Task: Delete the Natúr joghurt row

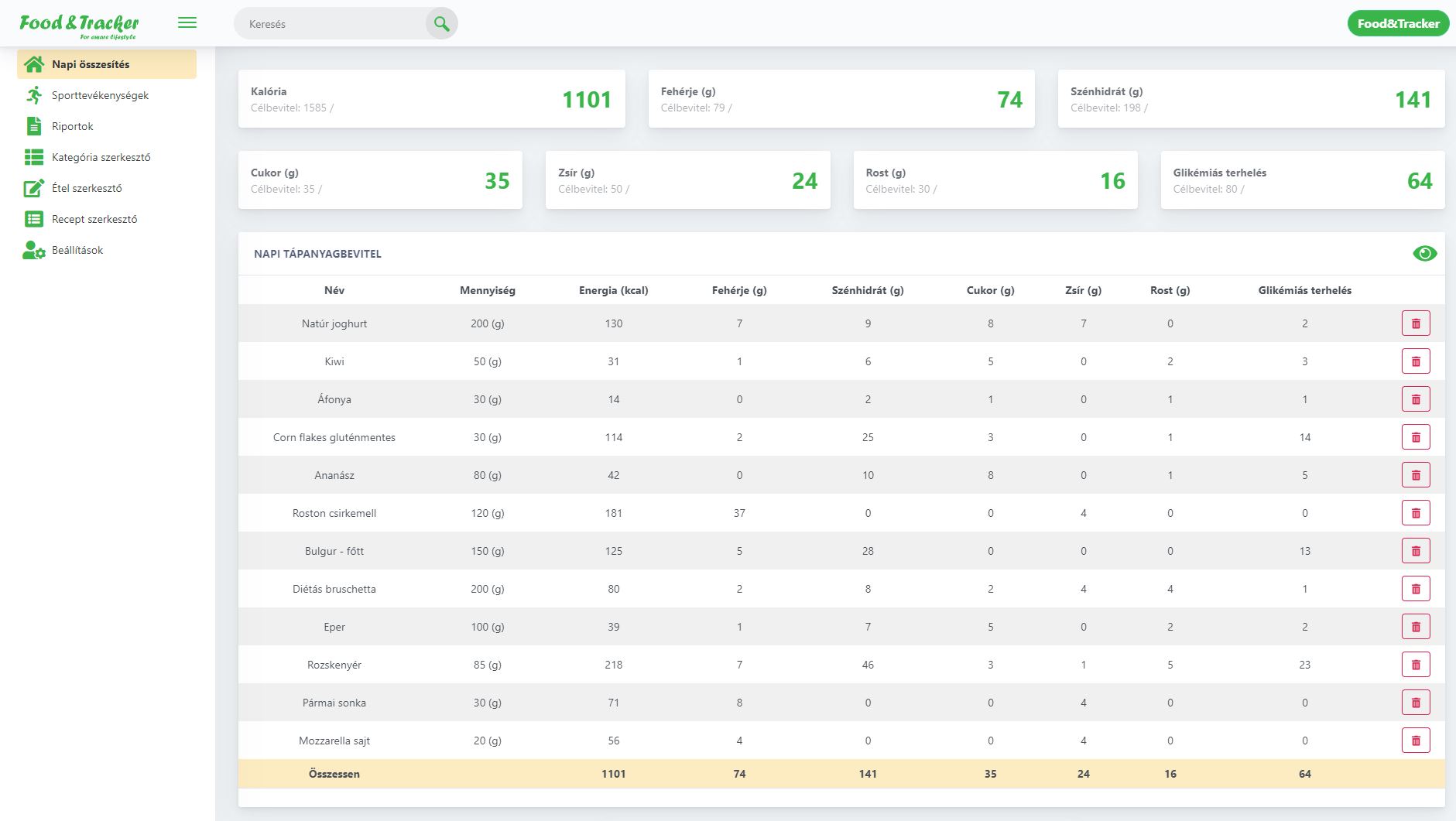Action: pyautogui.click(x=1416, y=323)
